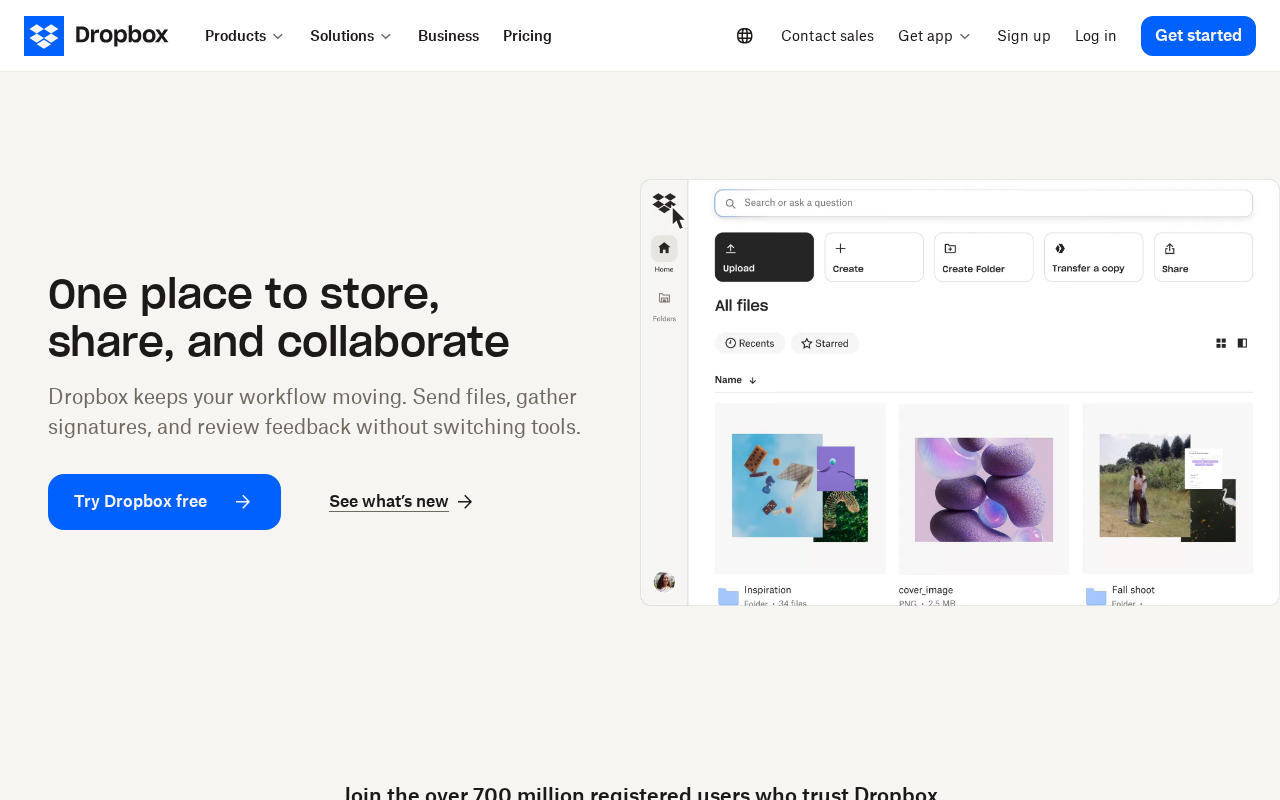Click the Fall shoot folder icon
Image resolution: width=1280 pixels, height=800 pixels.
(x=1096, y=597)
